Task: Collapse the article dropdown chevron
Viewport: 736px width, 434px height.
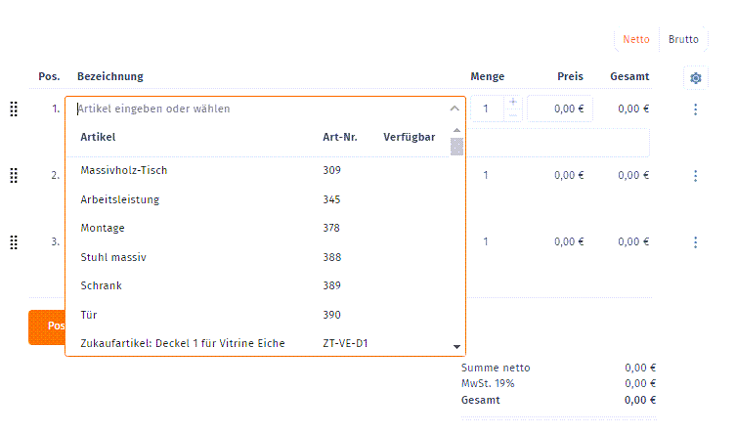Action: tap(454, 109)
